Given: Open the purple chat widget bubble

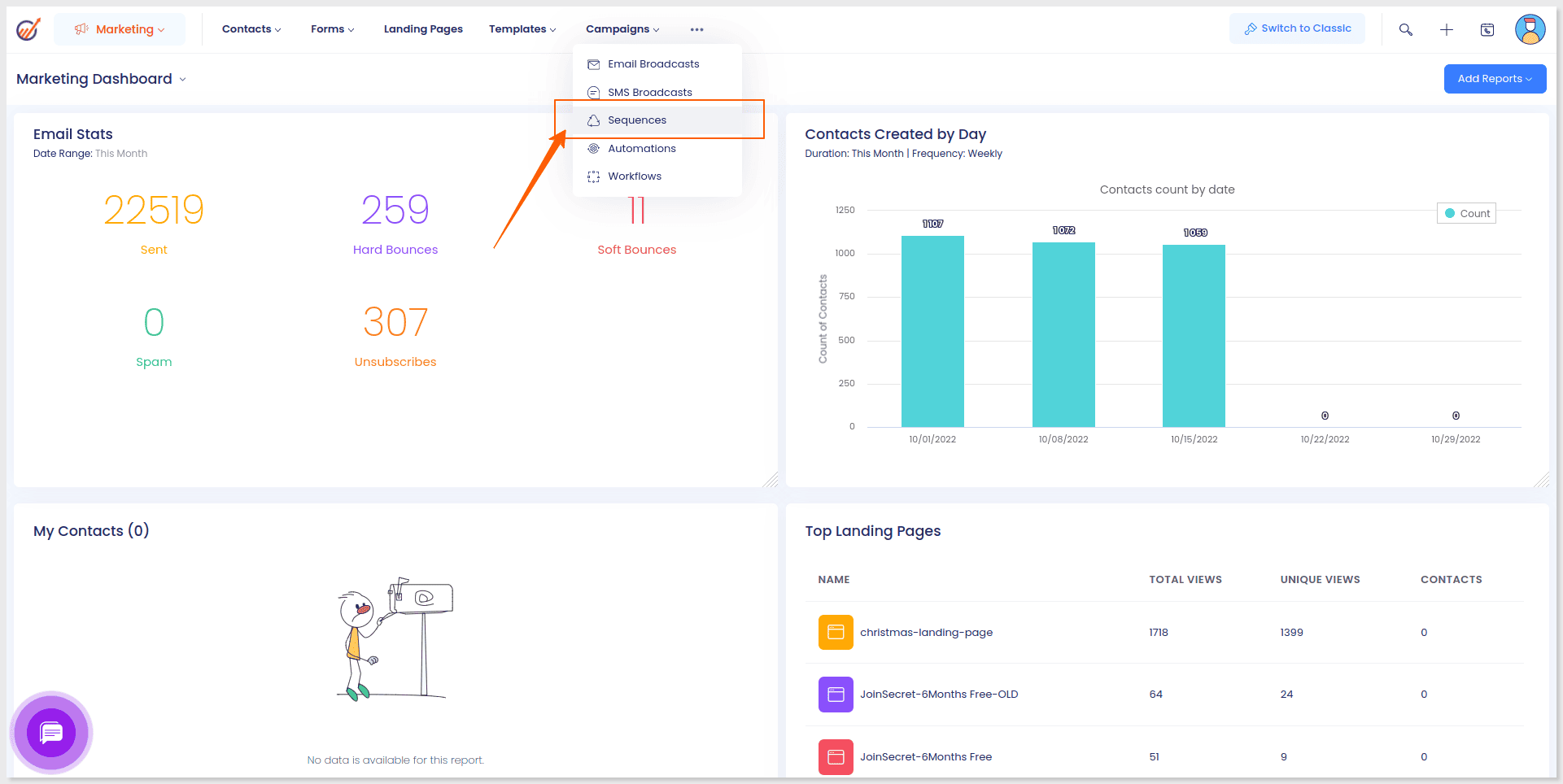Looking at the screenshot, I should (x=51, y=733).
